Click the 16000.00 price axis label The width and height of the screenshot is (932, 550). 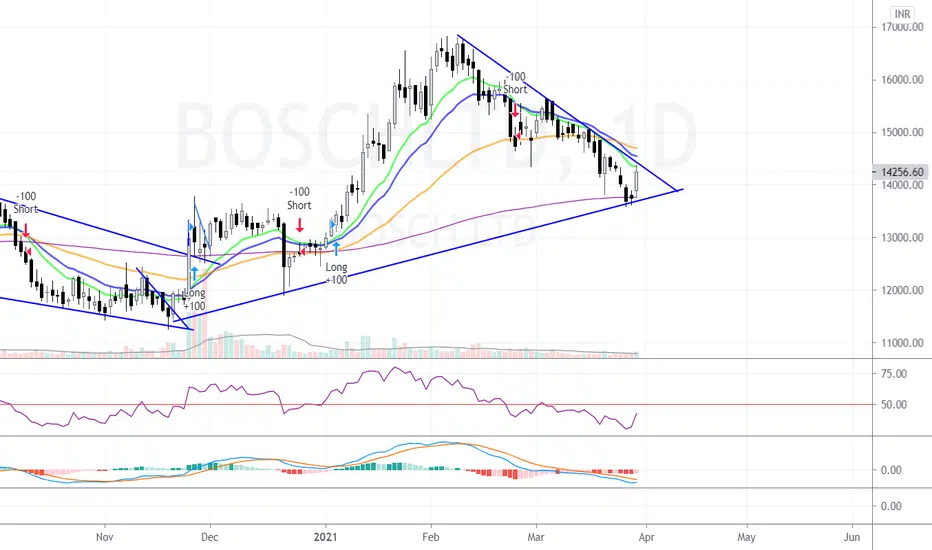click(x=902, y=80)
